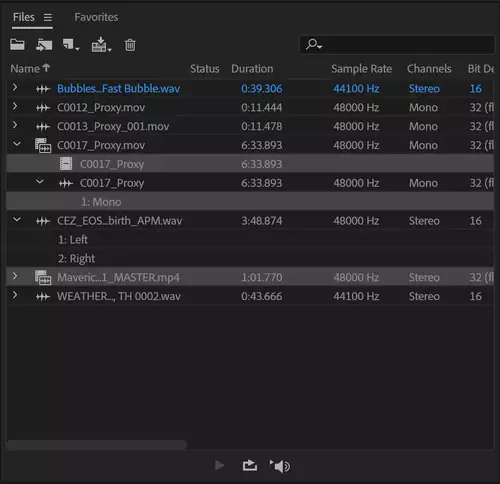Open the search filter magnifier dropdown
The width and height of the screenshot is (500, 484).
tap(314, 44)
